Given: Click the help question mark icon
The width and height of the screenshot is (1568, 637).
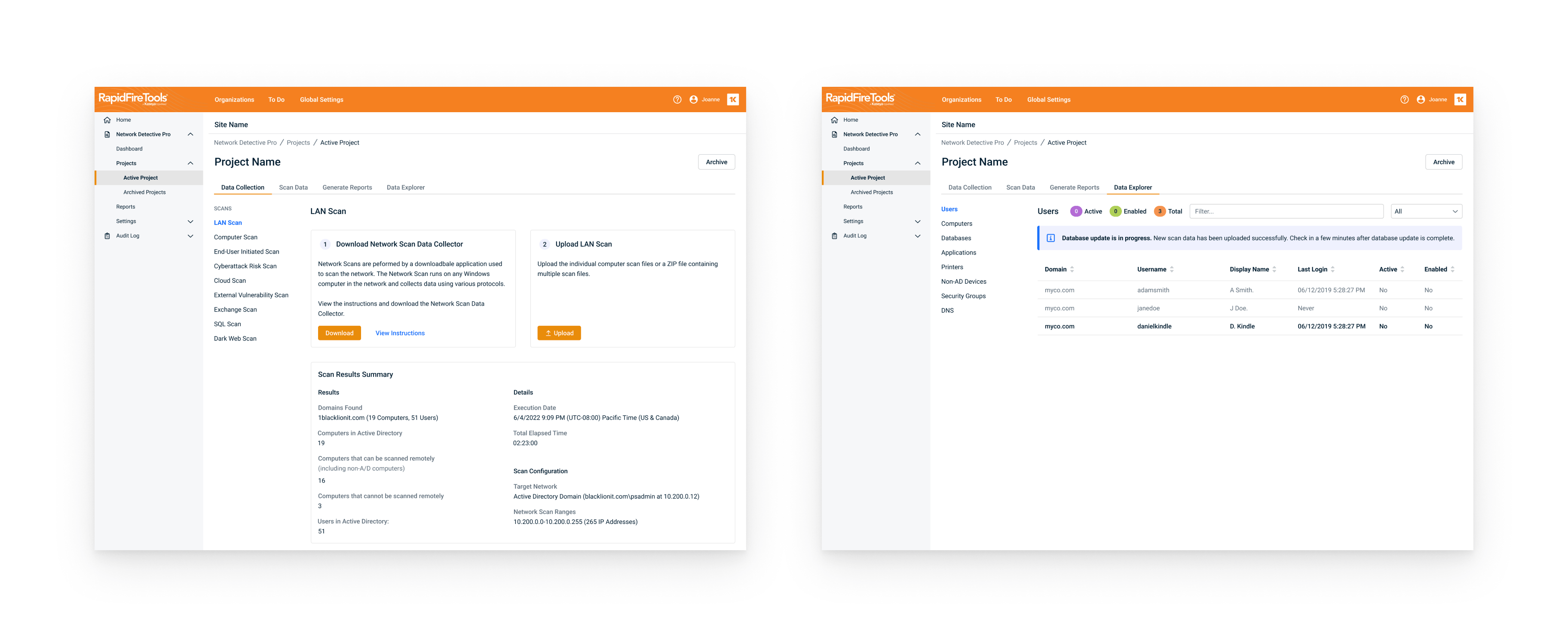Looking at the screenshot, I should coord(677,99).
